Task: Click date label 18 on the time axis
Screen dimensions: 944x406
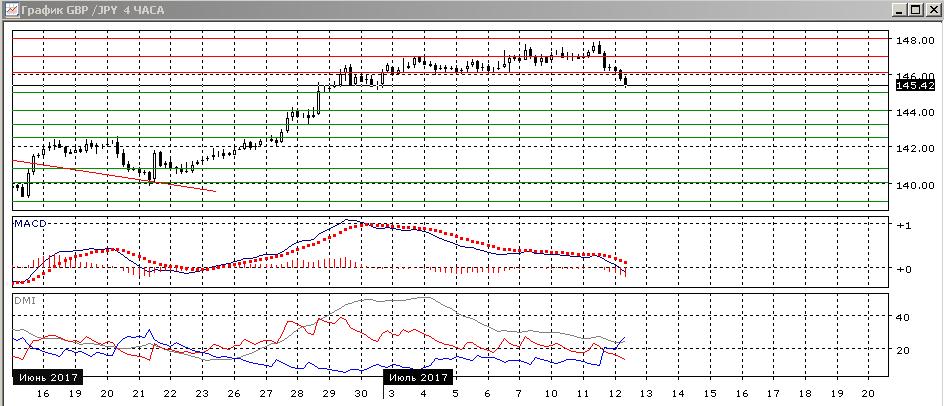Action: point(805,393)
